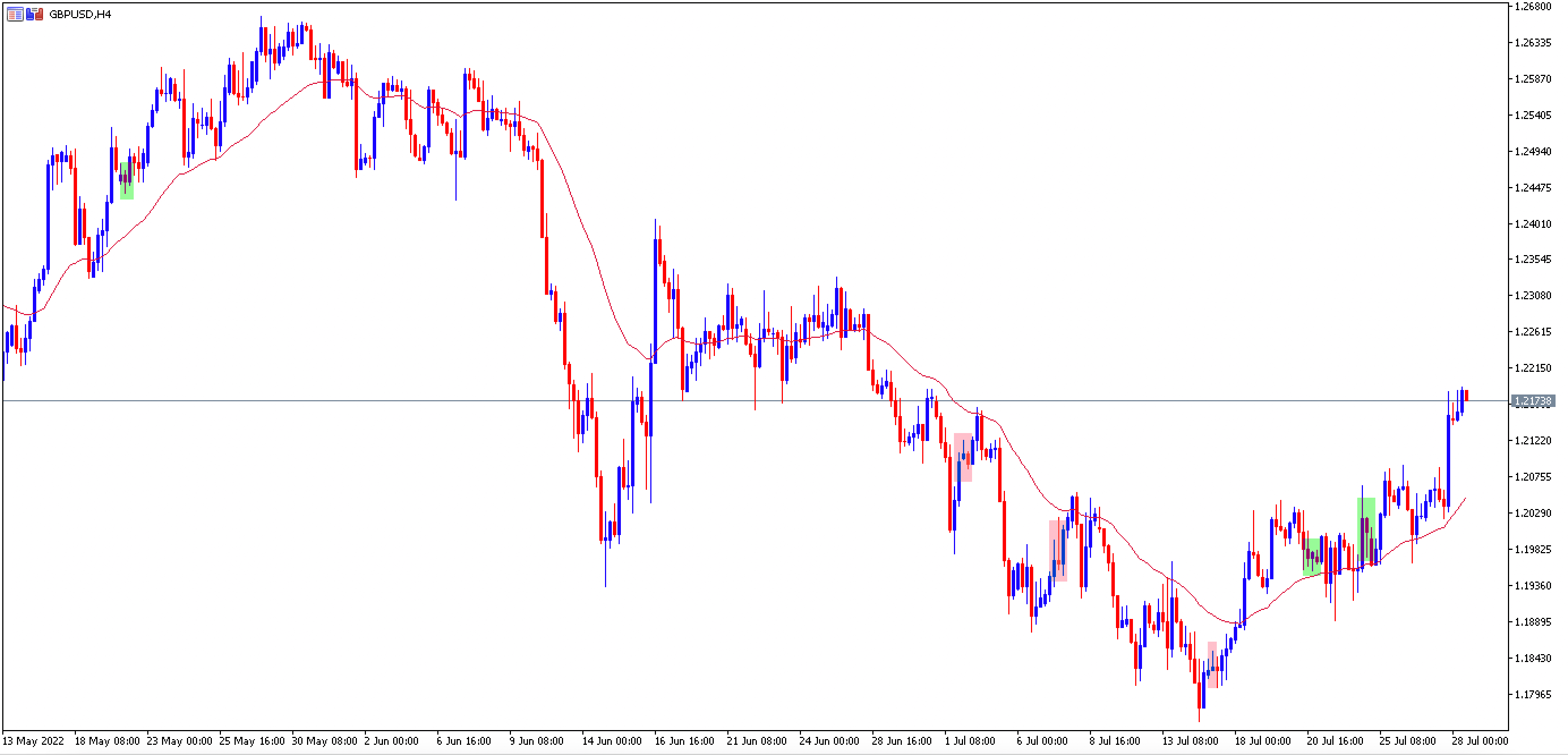This screenshot has height=755, width=1568.
Task: Click the 24 Jun 00:00 date label
Action: 829,741
